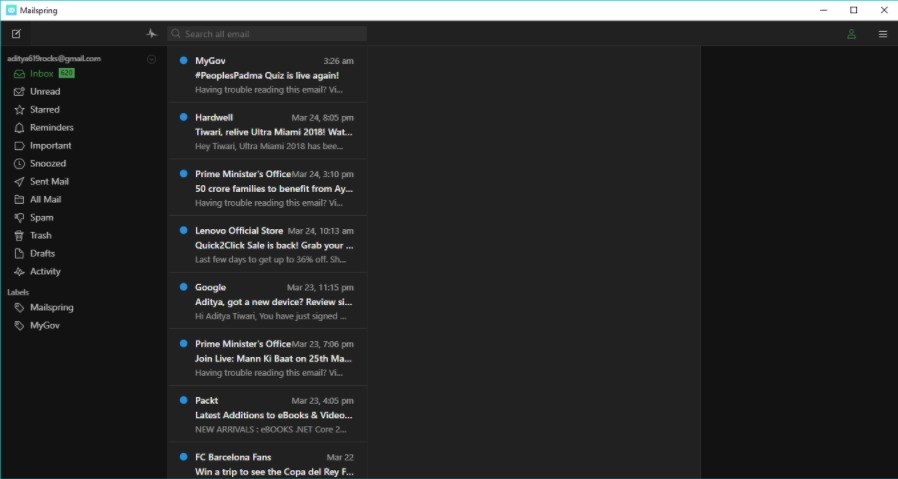Go to Reminders in sidebar
The height and width of the screenshot is (479, 898).
51,128
